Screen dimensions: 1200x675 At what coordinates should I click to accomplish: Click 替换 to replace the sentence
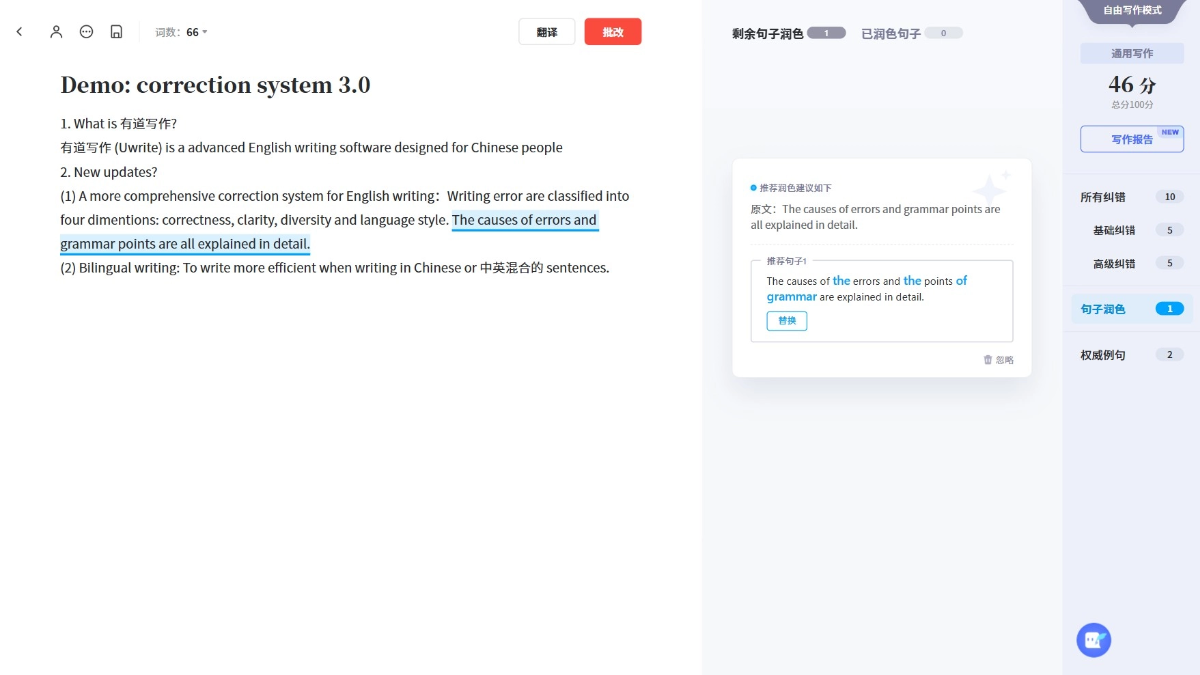787,321
